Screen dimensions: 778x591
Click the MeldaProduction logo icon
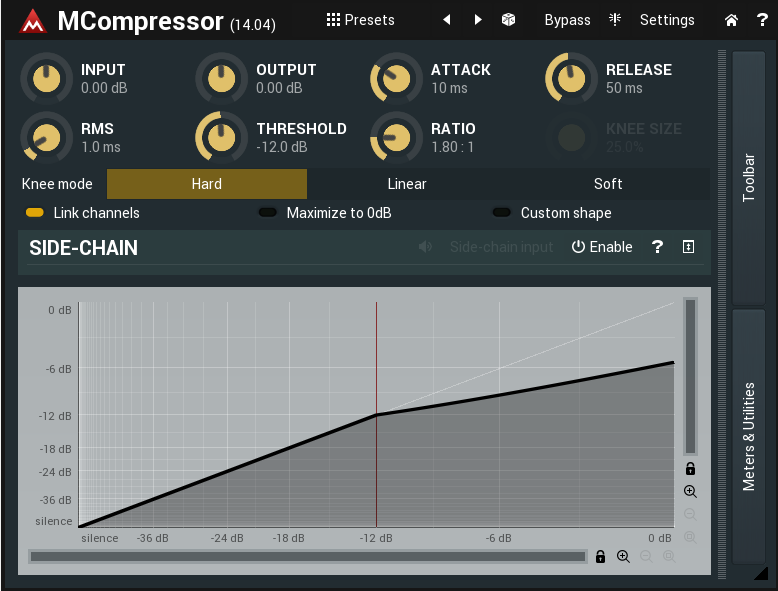click(x=33, y=21)
